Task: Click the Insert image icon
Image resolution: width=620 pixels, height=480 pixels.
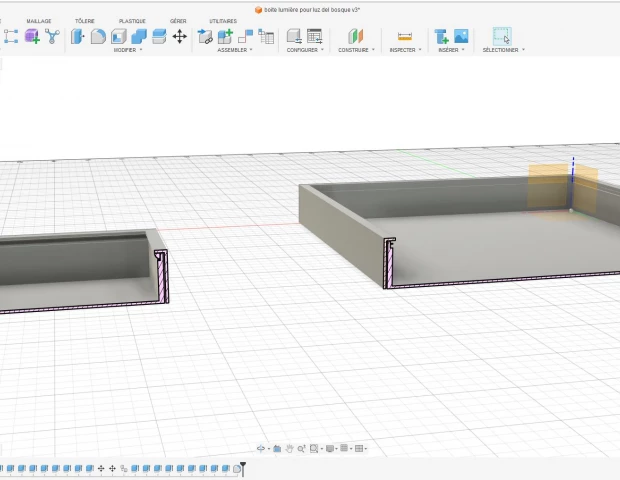Action: click(x=461, y=36)
